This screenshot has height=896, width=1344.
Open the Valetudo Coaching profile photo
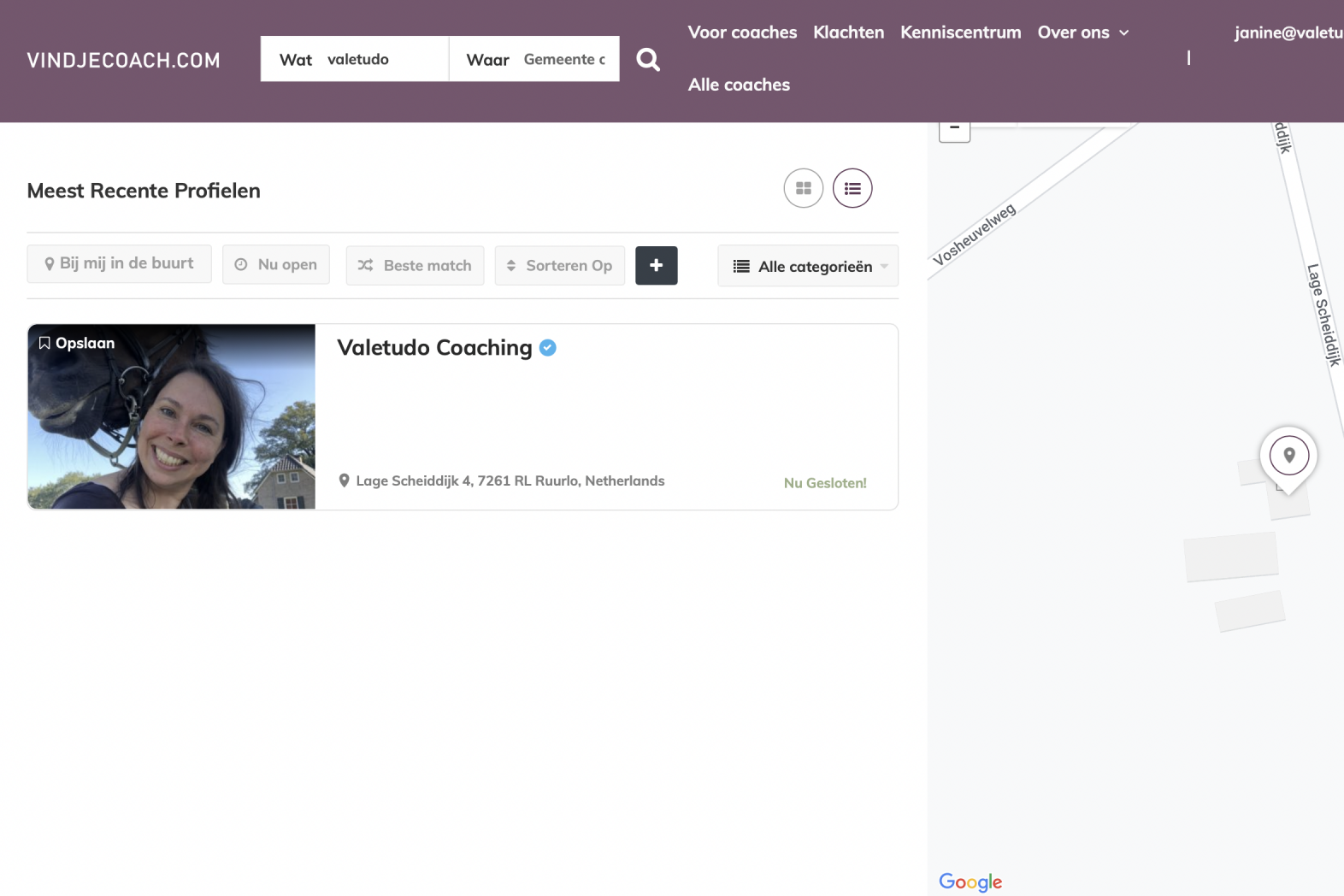(x=171, y=416)
